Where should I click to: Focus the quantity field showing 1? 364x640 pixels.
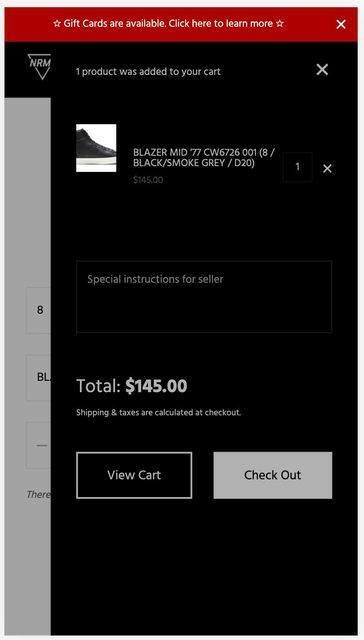pyautogui.click(x=298, y=167)
